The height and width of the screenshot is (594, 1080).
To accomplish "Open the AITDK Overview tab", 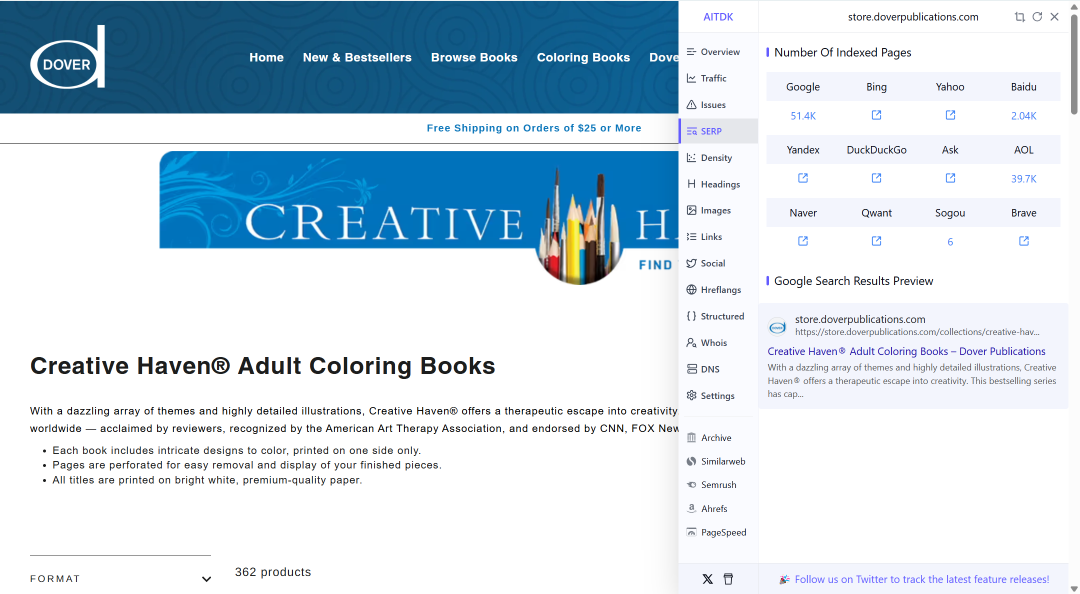I will [x=718, y=52].
